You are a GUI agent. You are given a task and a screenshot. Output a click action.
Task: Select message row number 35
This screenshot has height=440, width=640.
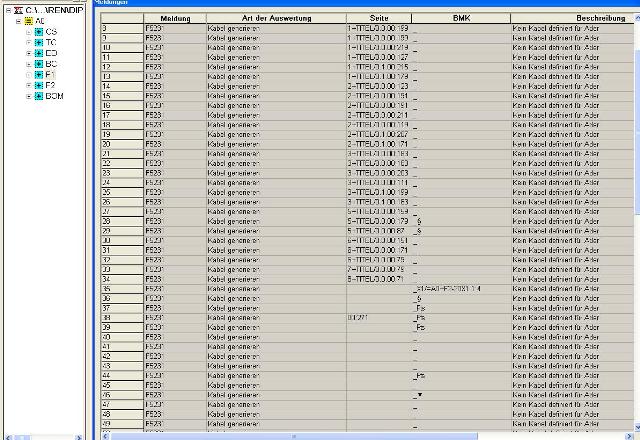(122, 289)
